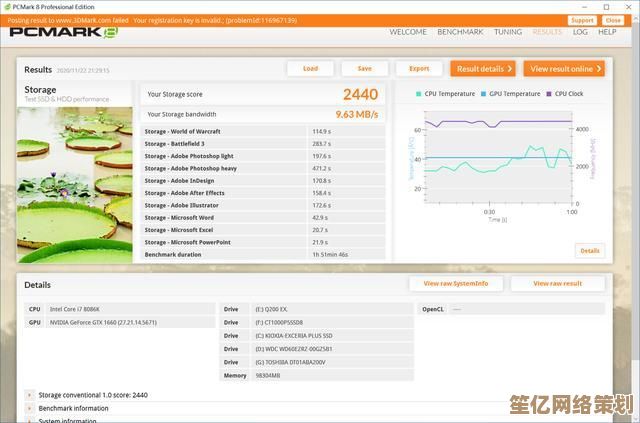Click the CPU Clock legend swatch
This screenshot has height=423, width=640.
[549, 94]
